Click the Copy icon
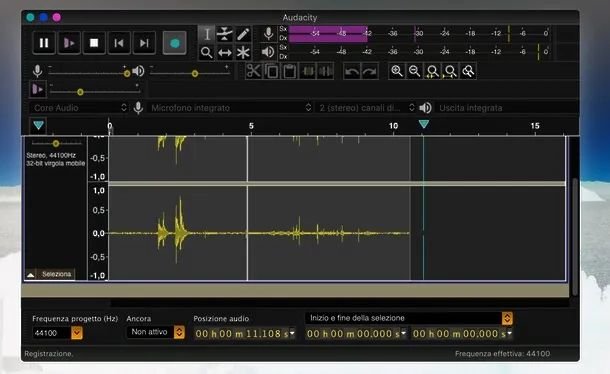 pyautogui.click(x=272, y=71)
